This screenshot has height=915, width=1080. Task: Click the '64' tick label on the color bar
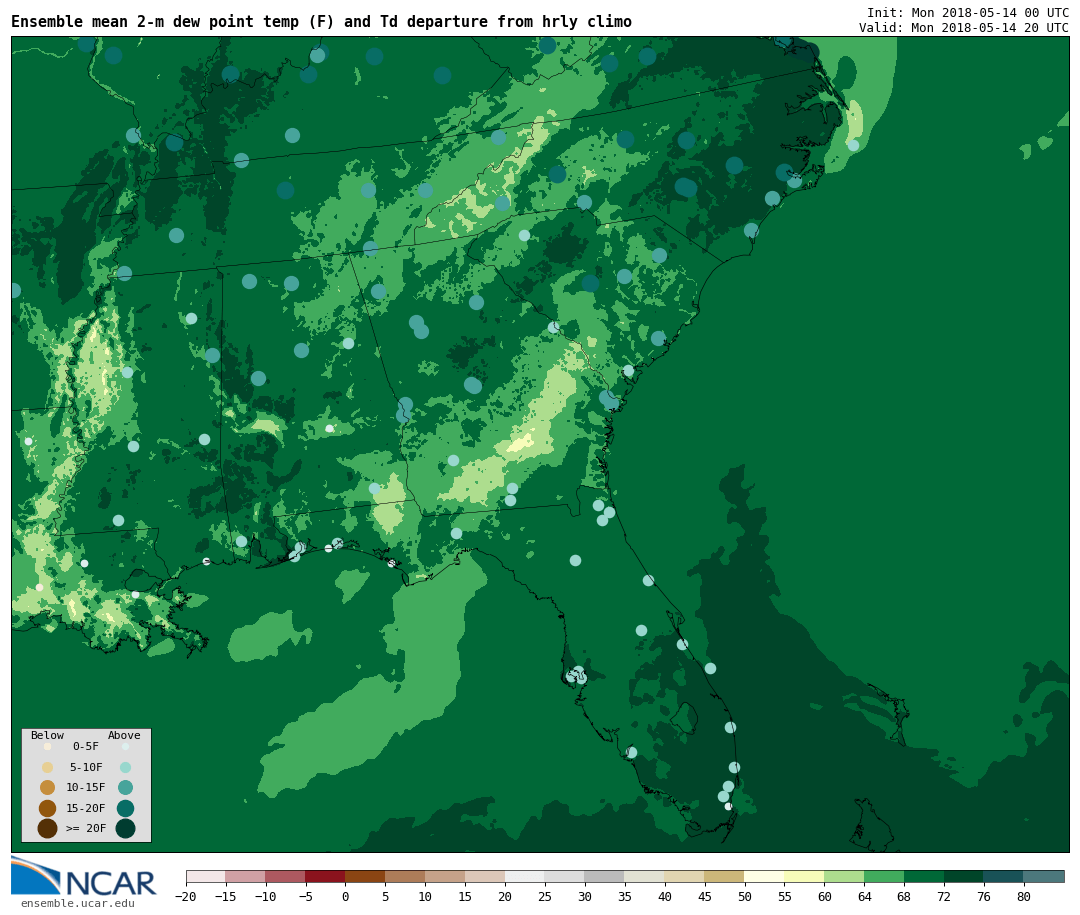(x=864, y=896)
